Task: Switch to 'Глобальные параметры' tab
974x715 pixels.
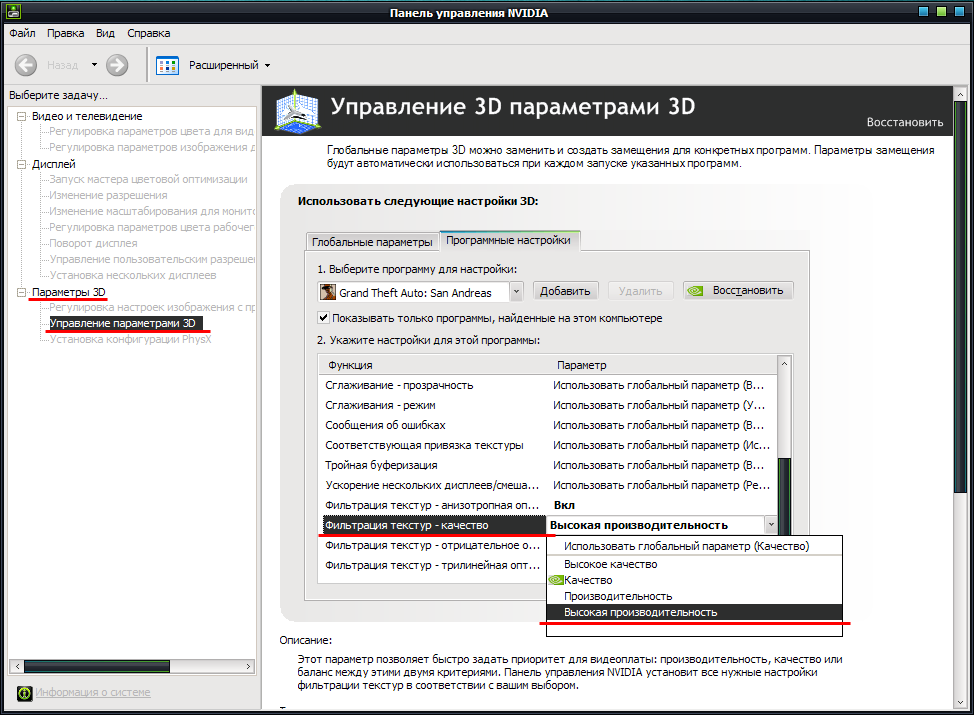Action: [x=372, y=242]
